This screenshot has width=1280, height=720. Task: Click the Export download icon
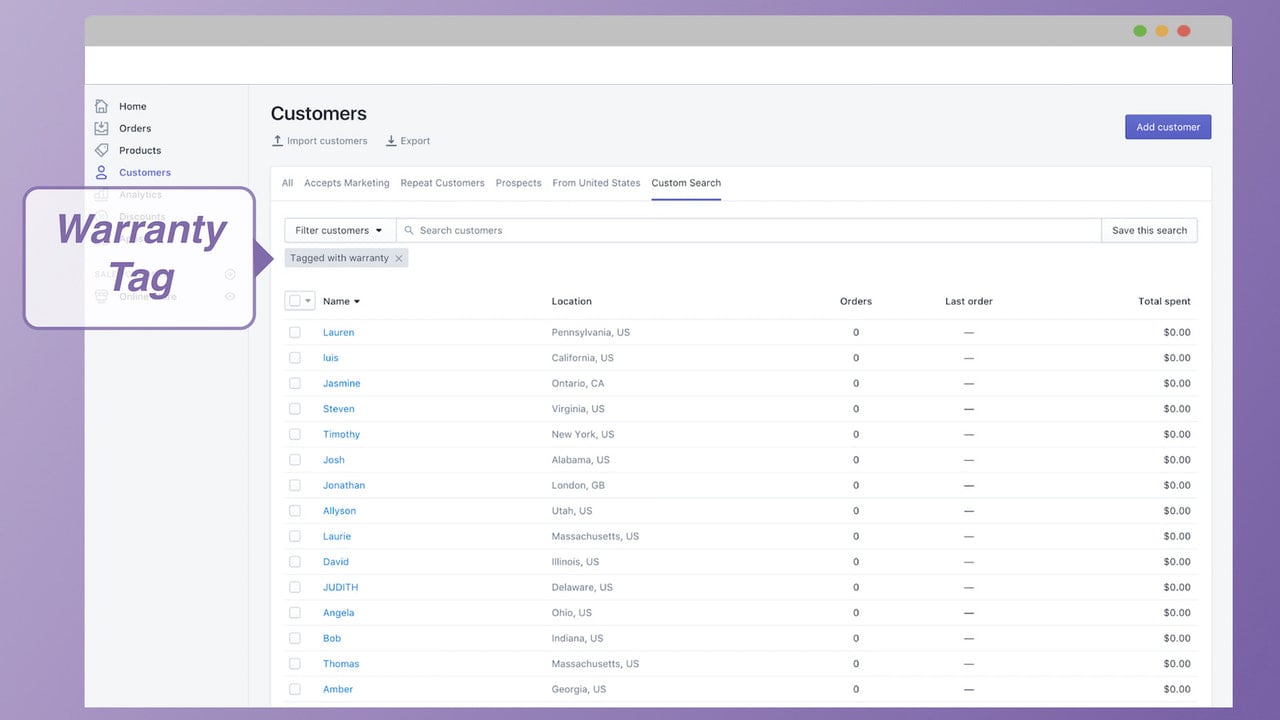(391, 141)
